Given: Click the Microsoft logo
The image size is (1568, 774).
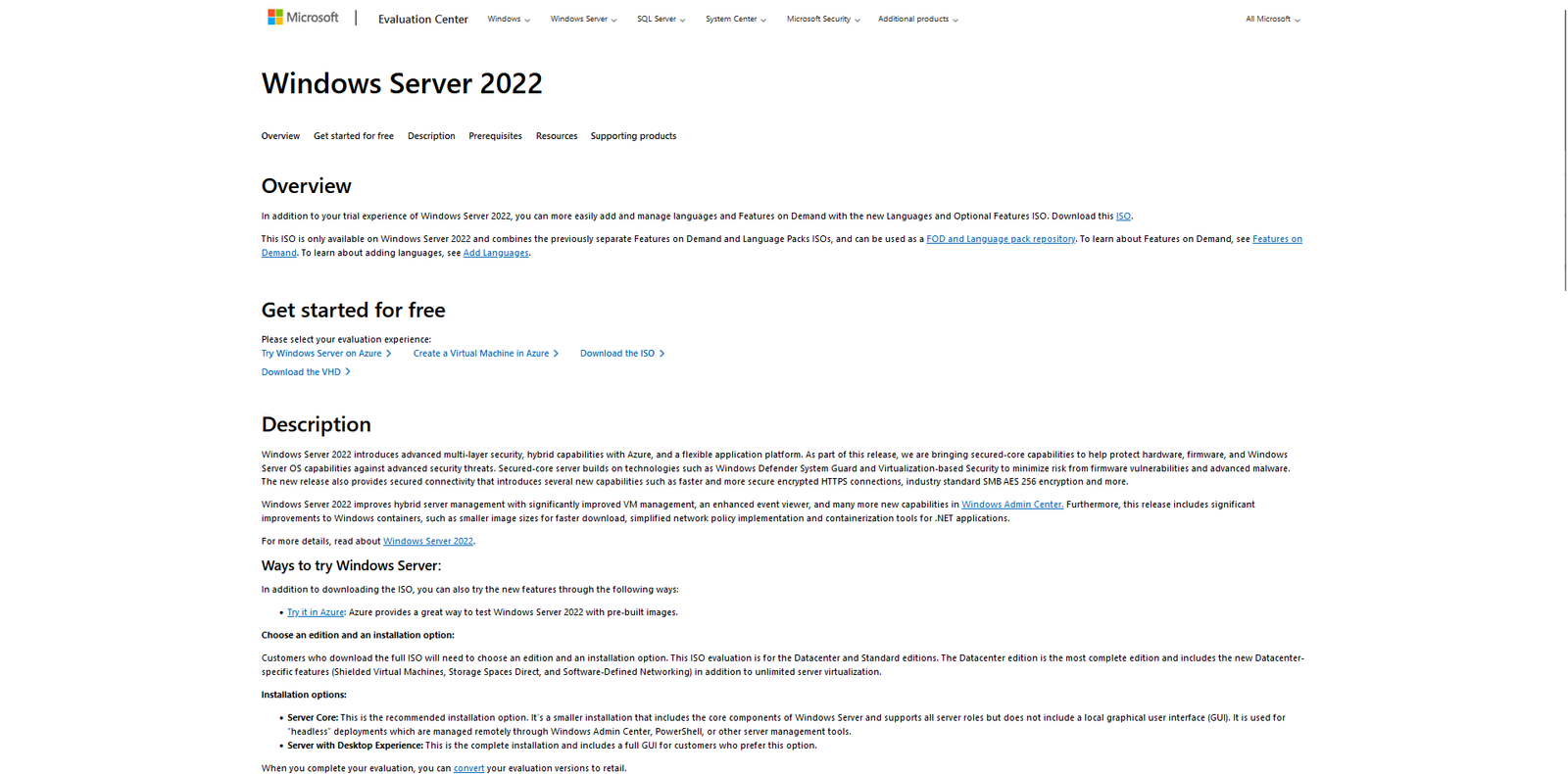Looking at the screenshot, I should [x=303, y=18].
